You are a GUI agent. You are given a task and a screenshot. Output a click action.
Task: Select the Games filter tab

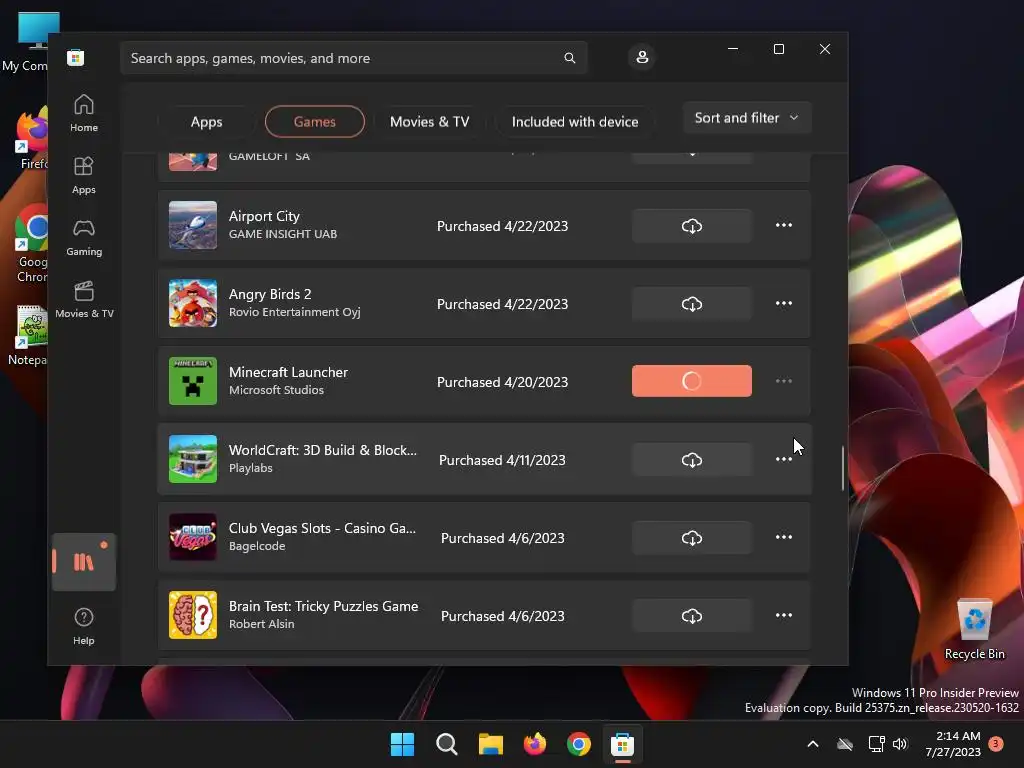(315, 121)
